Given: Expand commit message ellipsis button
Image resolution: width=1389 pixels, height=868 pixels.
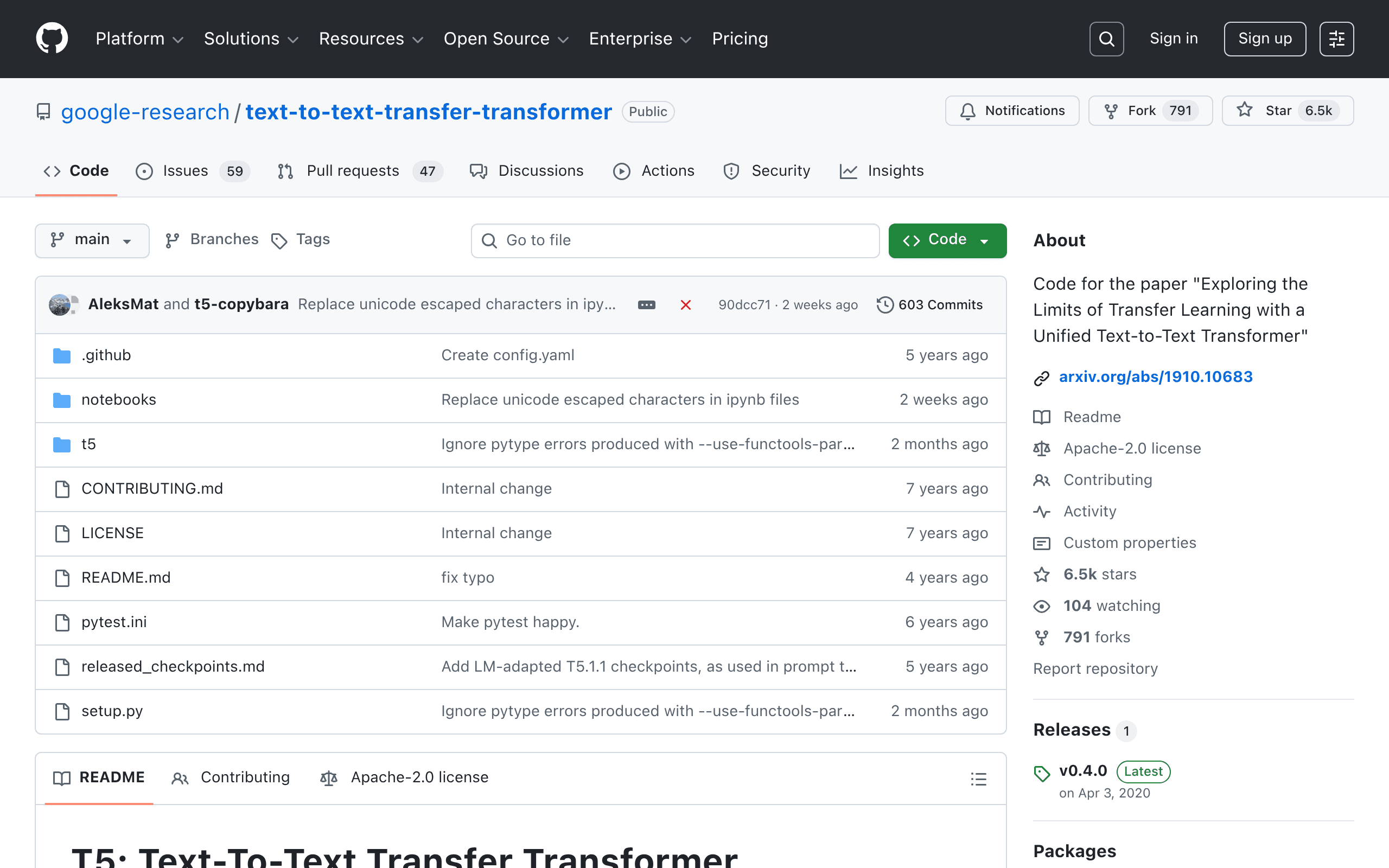Looking at the screenshot, I should 646,305.
